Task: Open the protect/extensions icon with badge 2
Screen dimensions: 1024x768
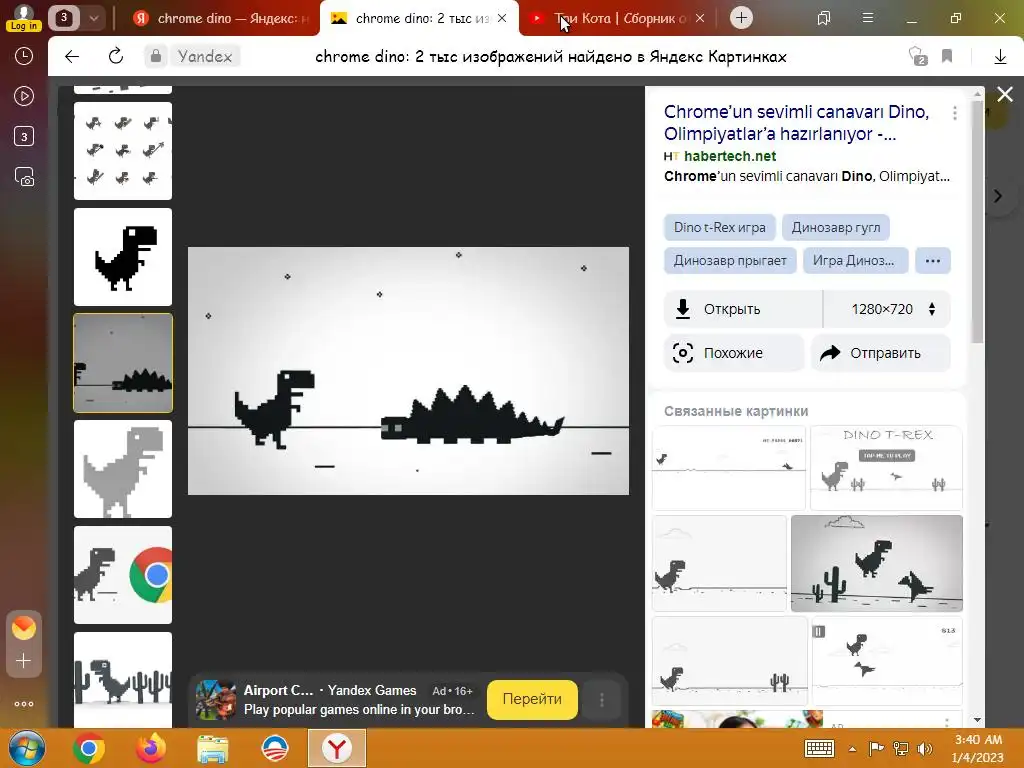Action: pos(918,57)
